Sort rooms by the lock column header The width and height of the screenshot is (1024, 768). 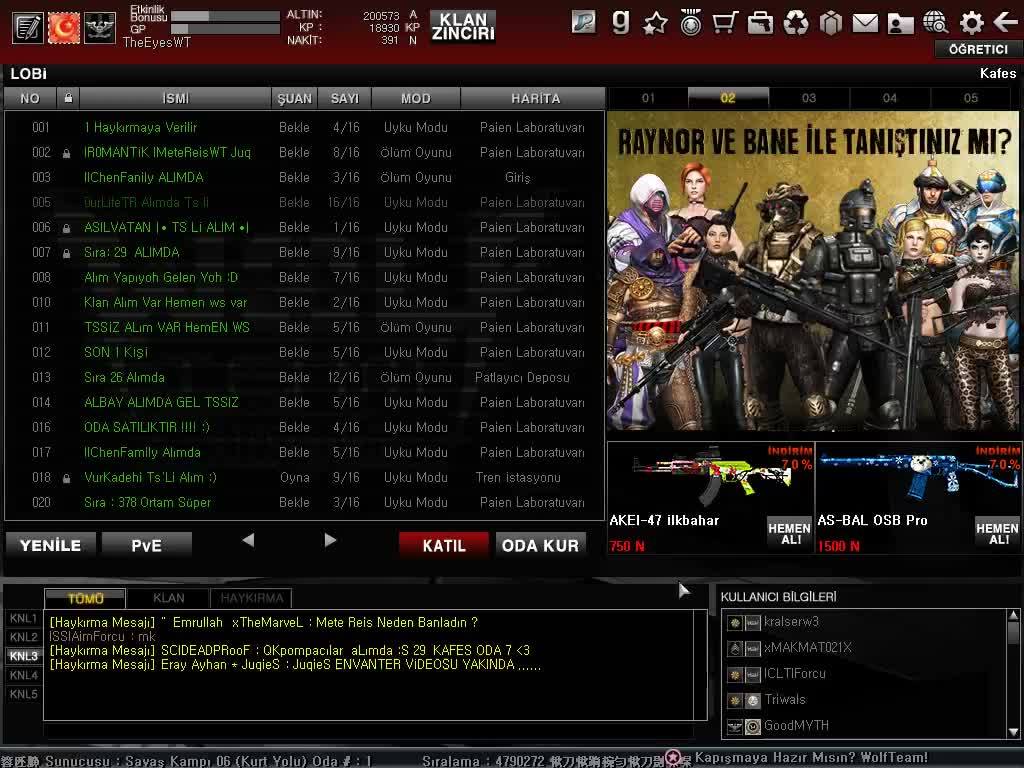pyautogui.click(x=68, y=98)
